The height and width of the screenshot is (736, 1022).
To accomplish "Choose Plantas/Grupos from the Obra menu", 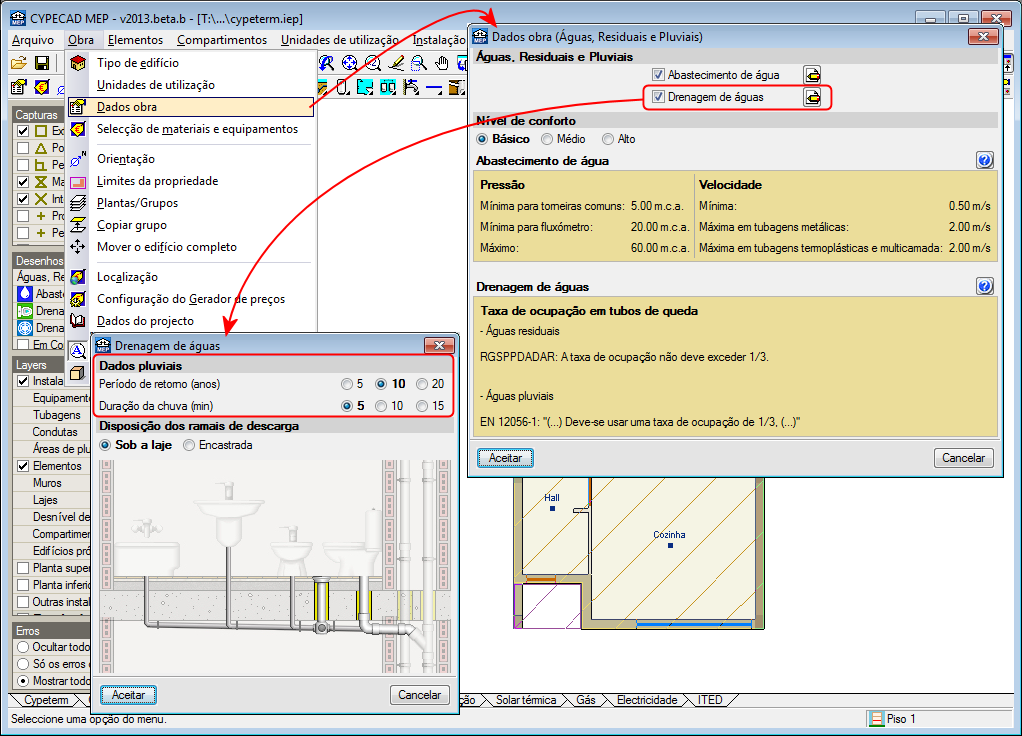I will pyautogui.click(x=137, y=203).
